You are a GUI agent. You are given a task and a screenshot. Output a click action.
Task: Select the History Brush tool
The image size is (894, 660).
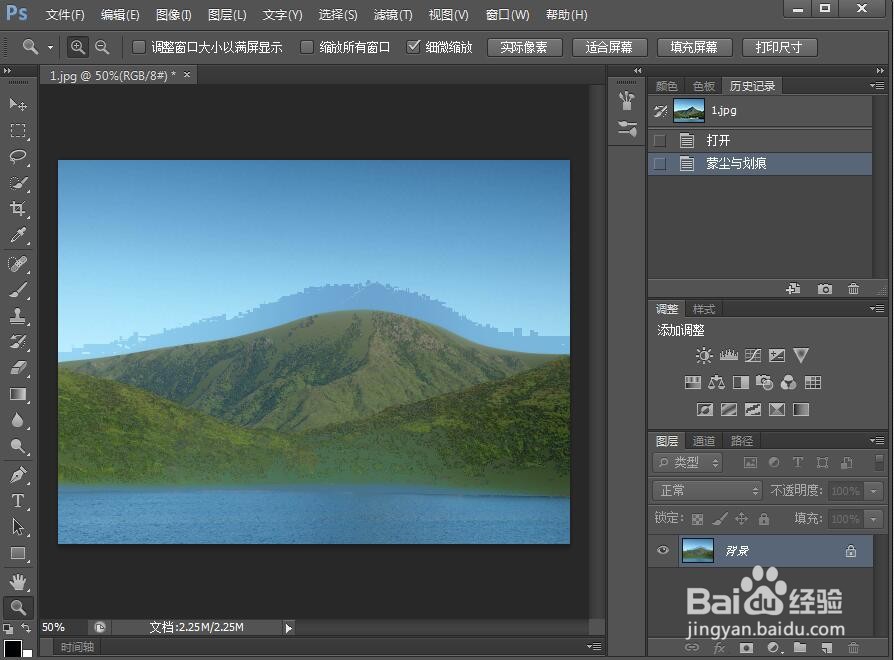[18, 342]
